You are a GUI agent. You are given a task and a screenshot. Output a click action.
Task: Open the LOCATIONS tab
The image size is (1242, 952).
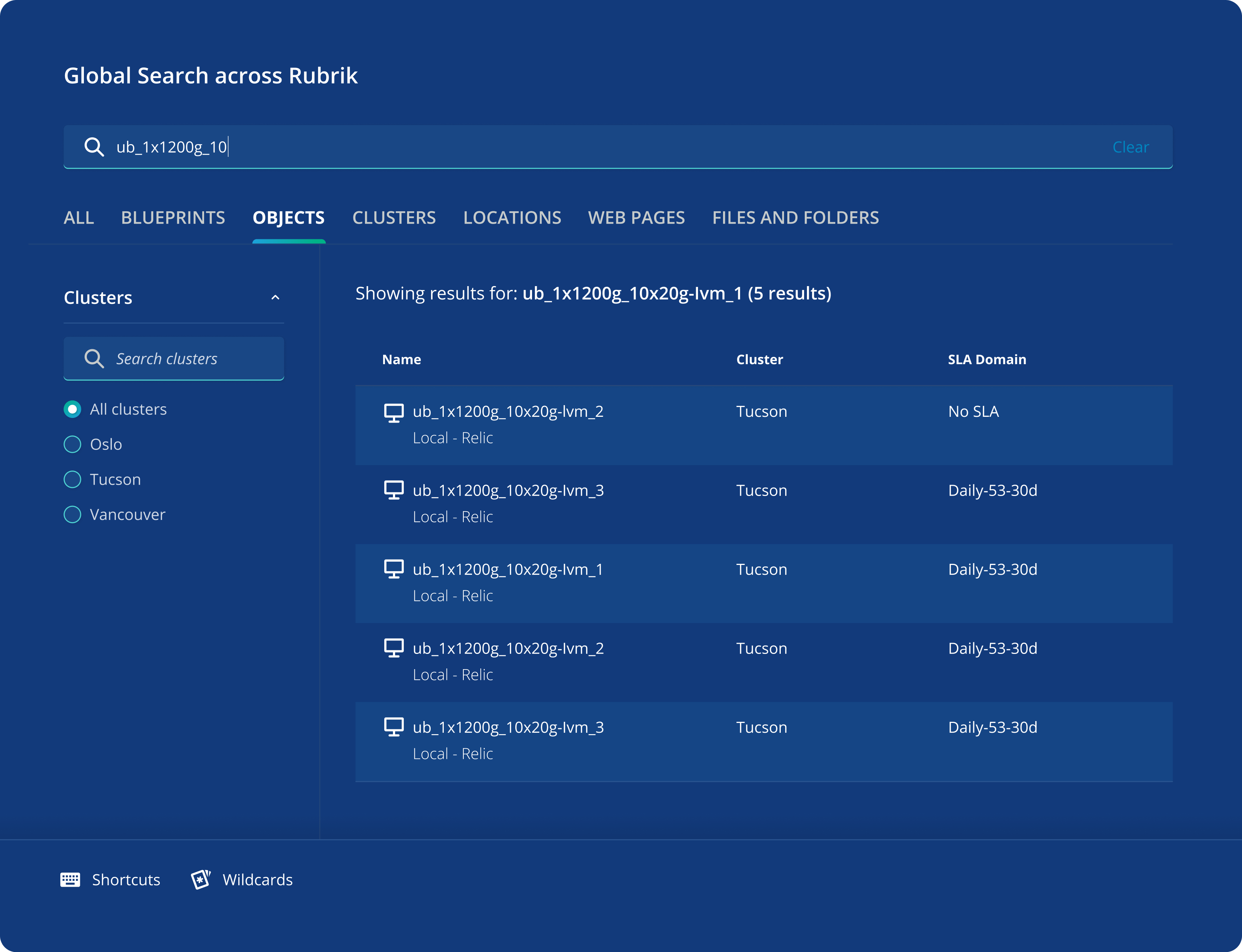(512, 217)
